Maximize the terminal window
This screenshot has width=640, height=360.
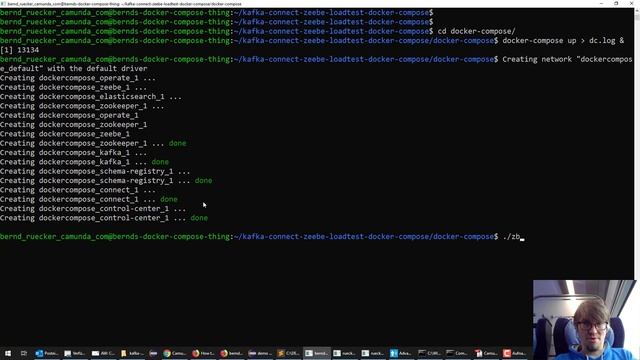pos(616,3)
